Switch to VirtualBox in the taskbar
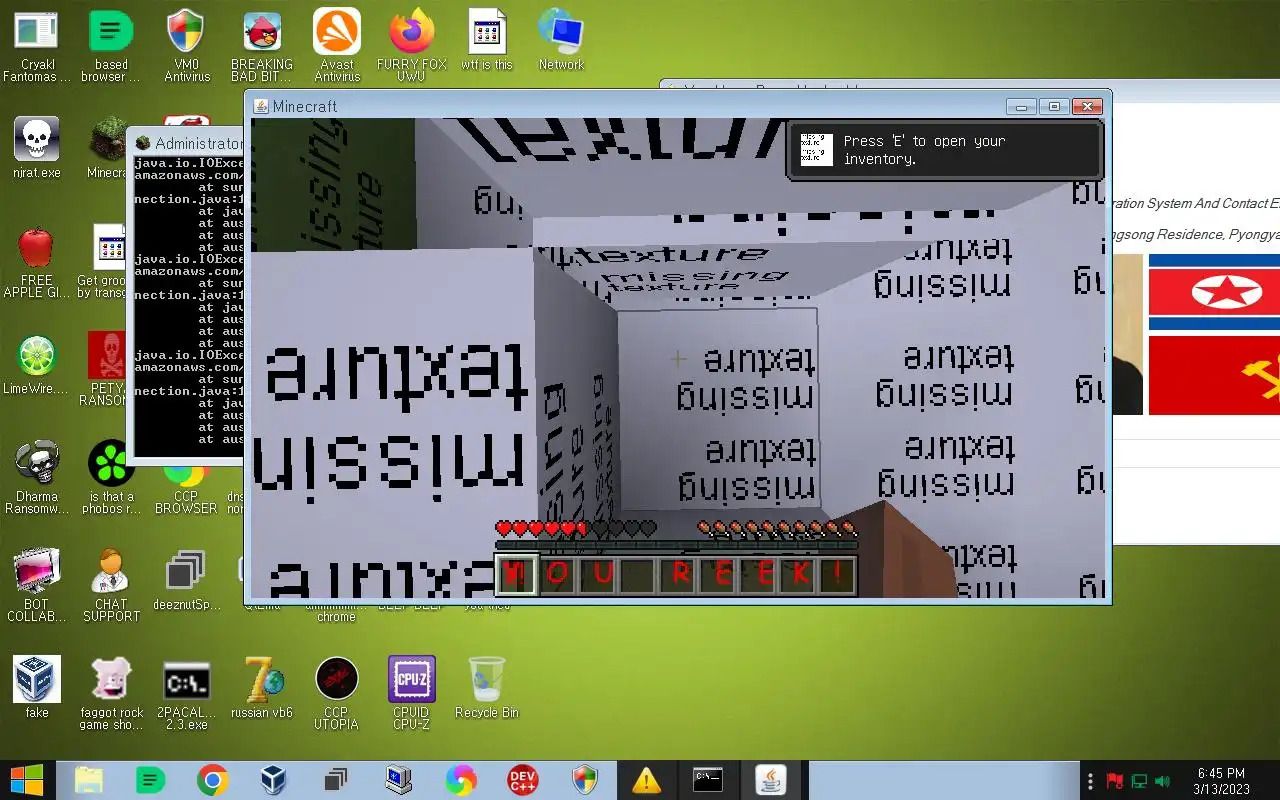The image size is (1280, 800). click(x=274, y=780)
